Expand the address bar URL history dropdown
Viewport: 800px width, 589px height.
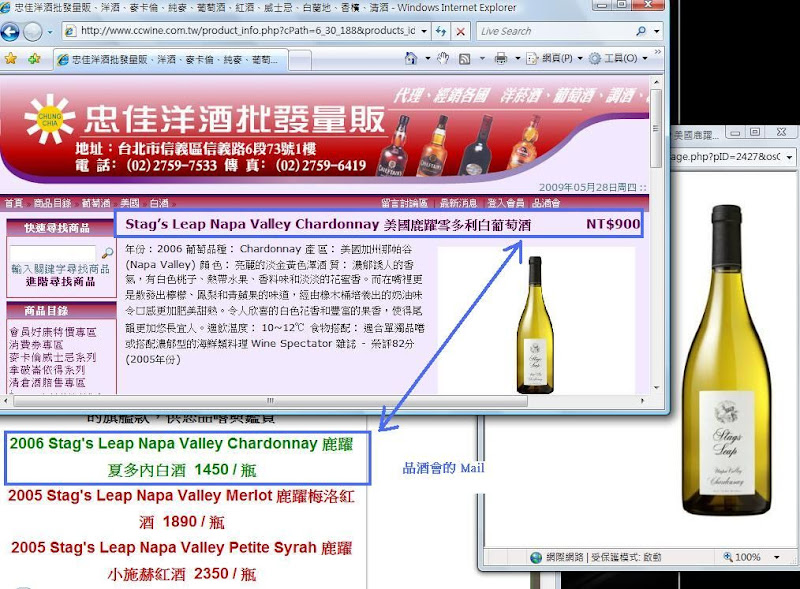point(424,31)
